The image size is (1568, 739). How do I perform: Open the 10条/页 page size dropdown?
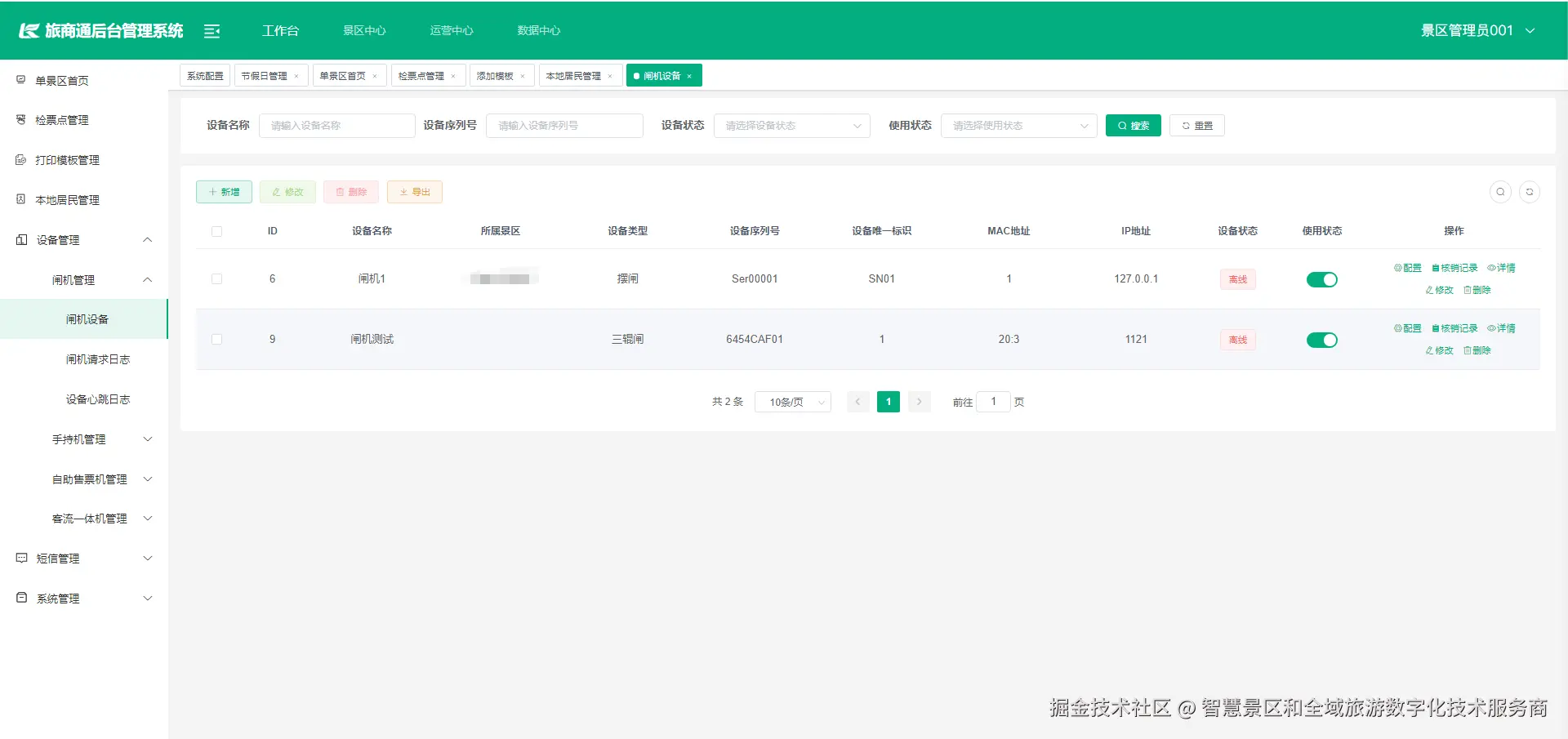[x=791, y=402]
